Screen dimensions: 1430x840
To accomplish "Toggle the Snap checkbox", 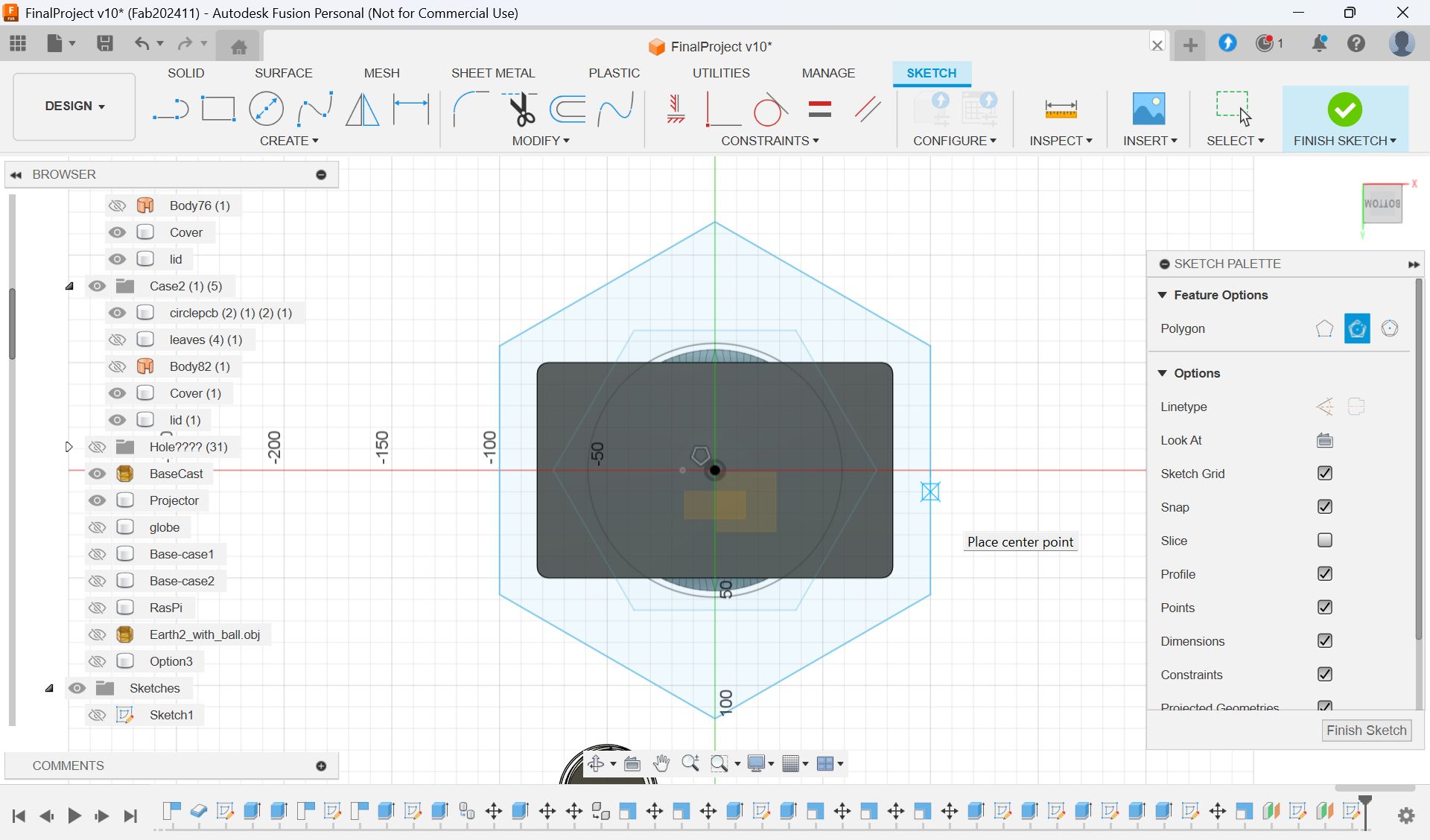I will click(1324, 507).
